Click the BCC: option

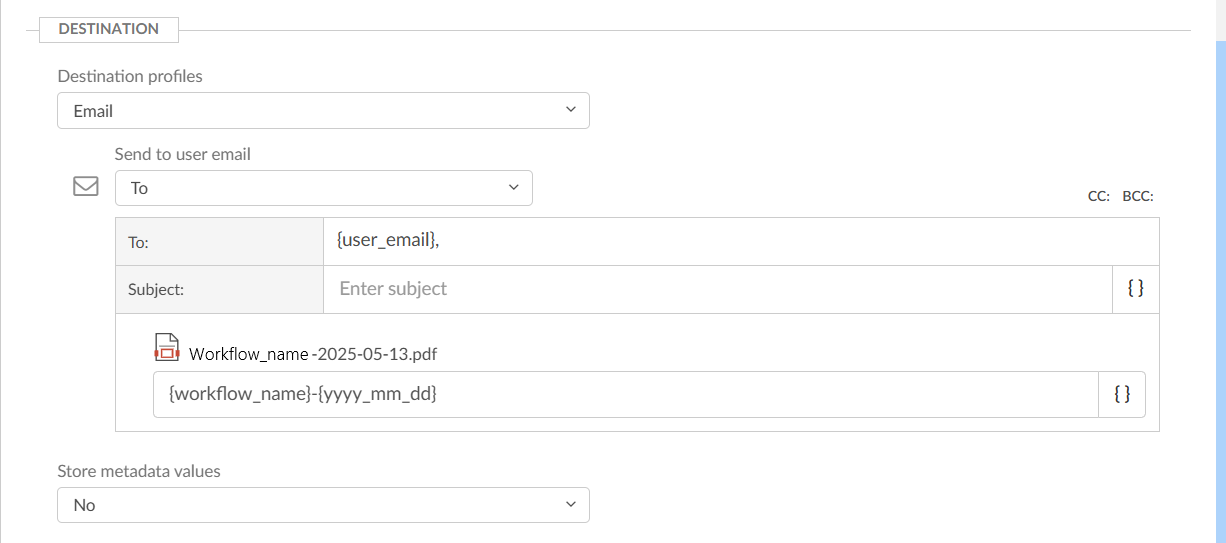(x=1138, y=197)
